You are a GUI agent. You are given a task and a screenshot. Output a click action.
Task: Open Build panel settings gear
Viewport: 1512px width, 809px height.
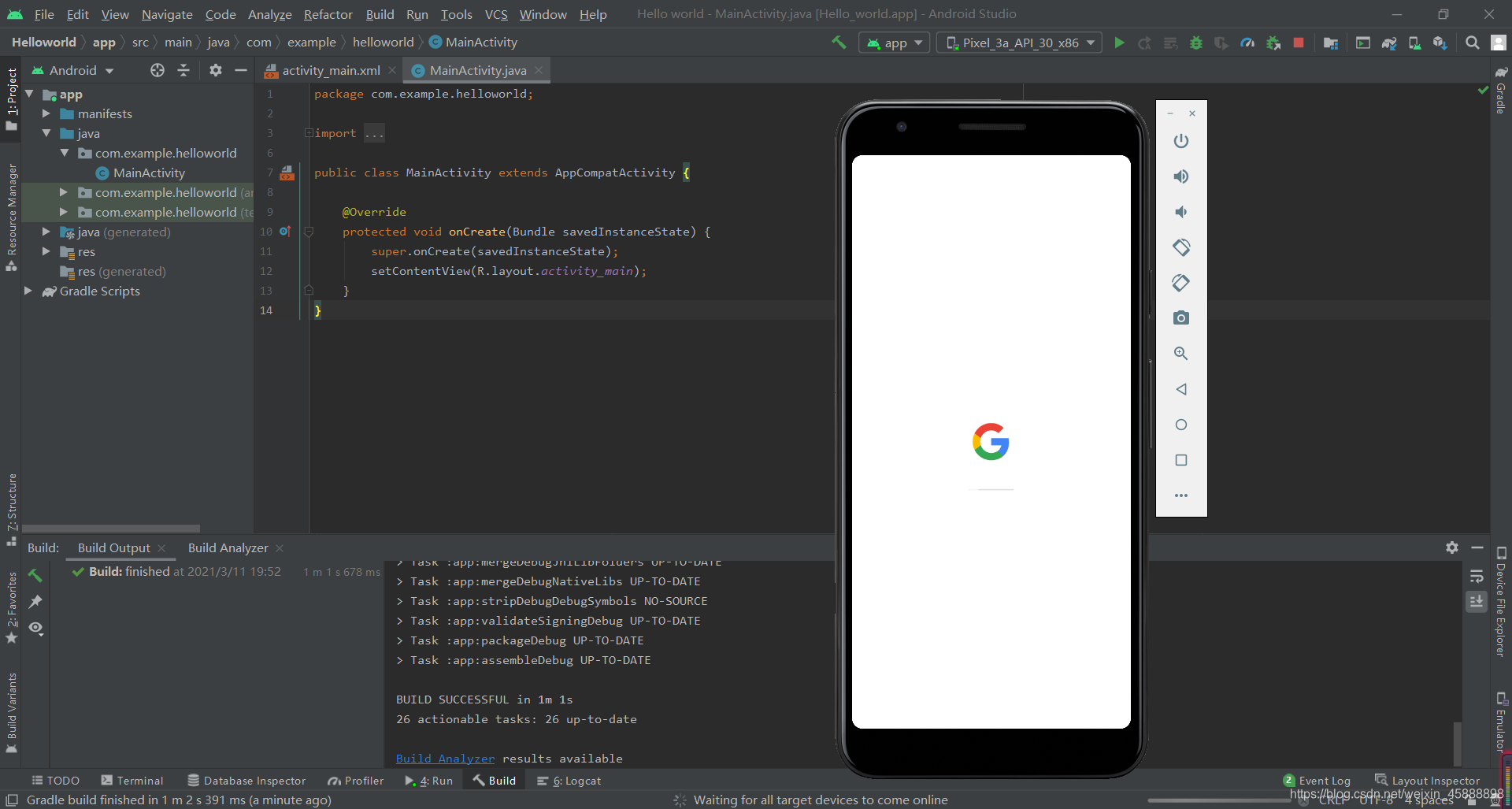pos(1452,547)
